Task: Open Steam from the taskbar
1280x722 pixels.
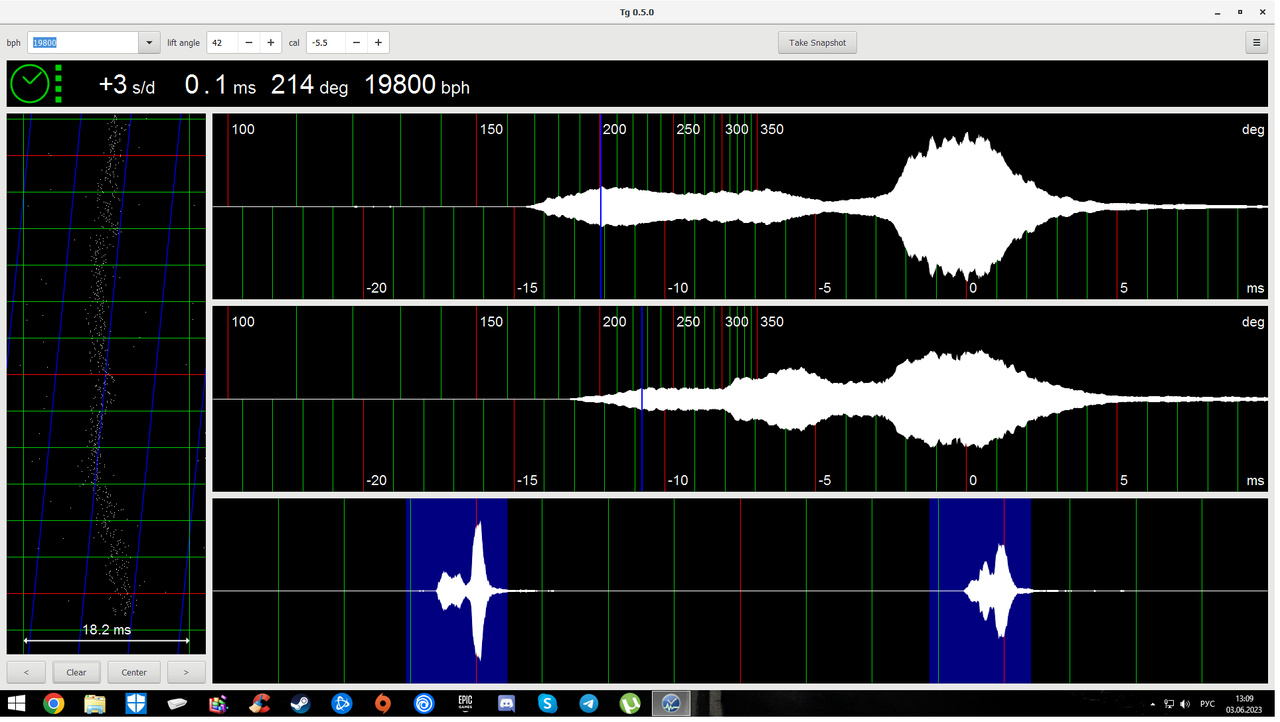Action: [300, 704]
